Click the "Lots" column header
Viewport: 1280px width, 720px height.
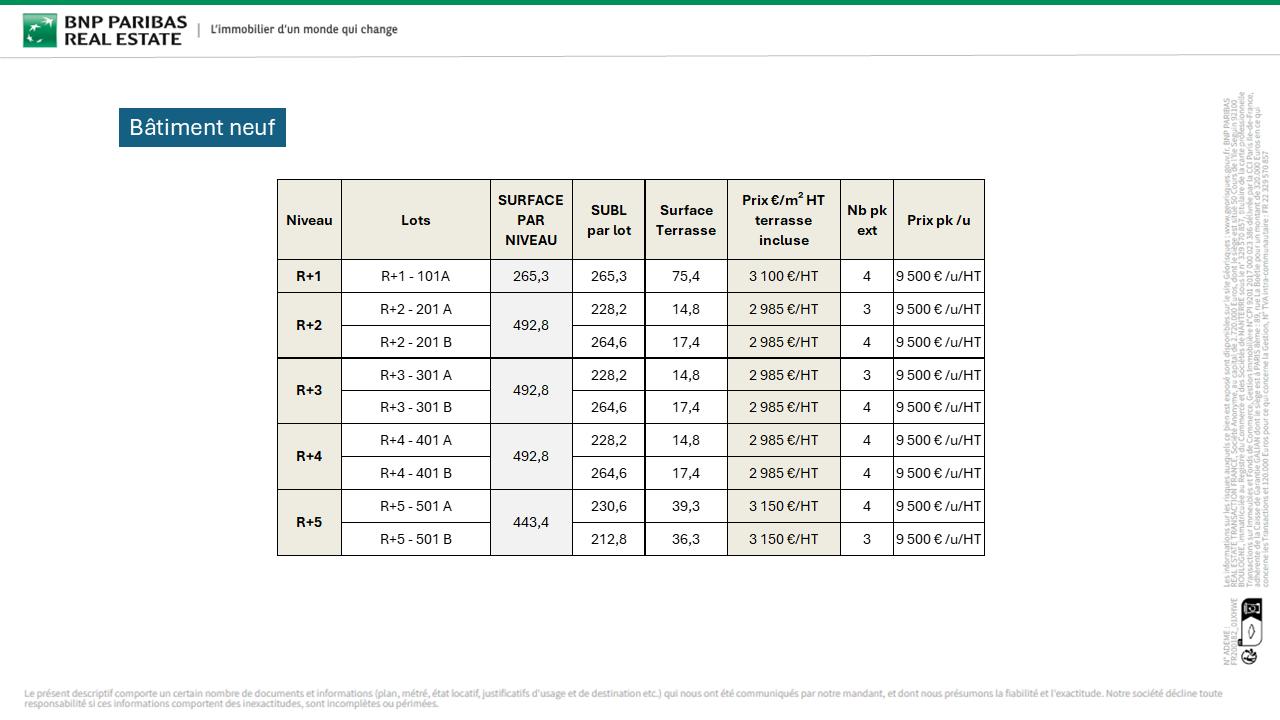416,220
